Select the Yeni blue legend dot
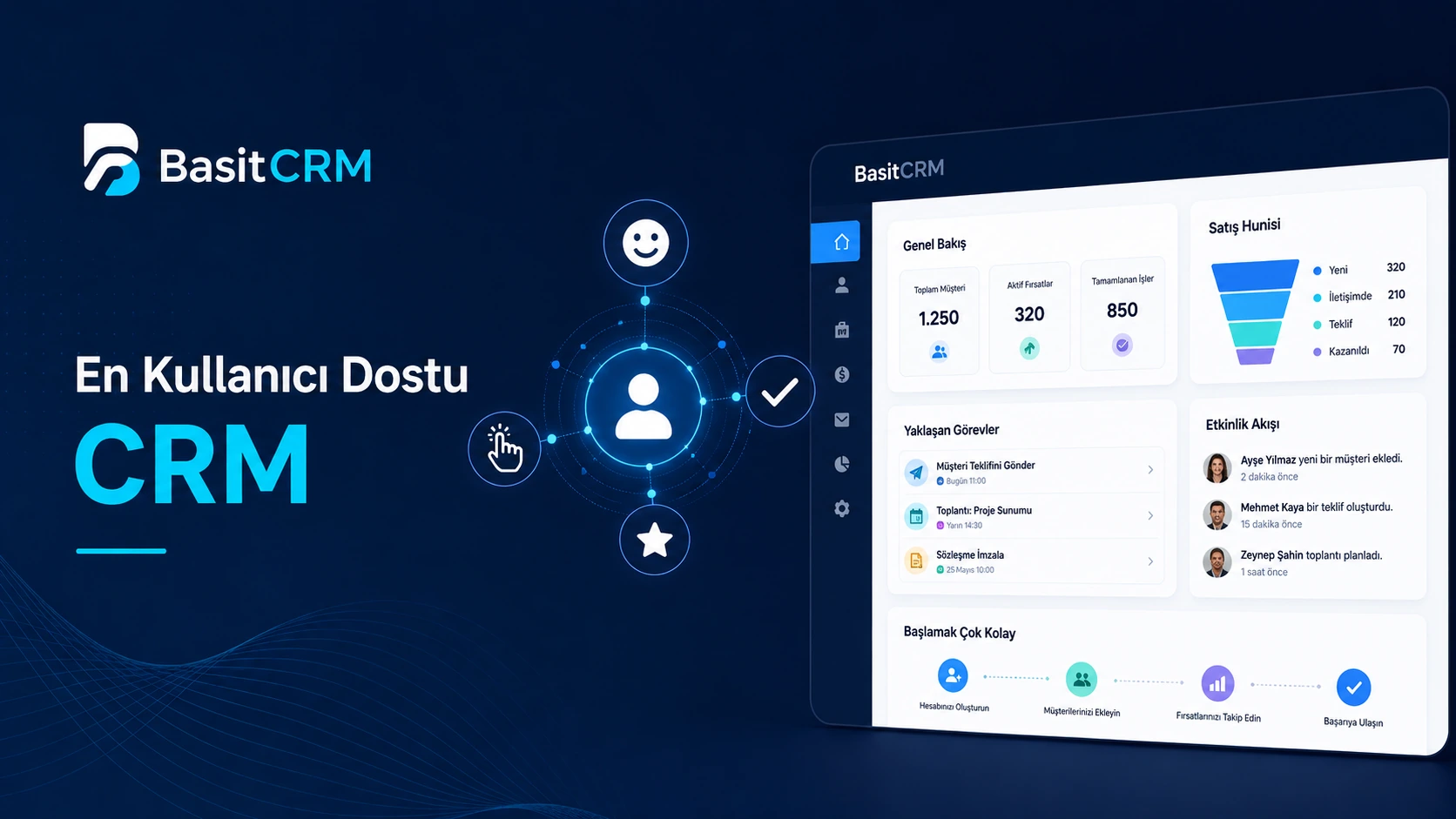The width and height of the screenshot is (1456, 819). [1318, 271]
